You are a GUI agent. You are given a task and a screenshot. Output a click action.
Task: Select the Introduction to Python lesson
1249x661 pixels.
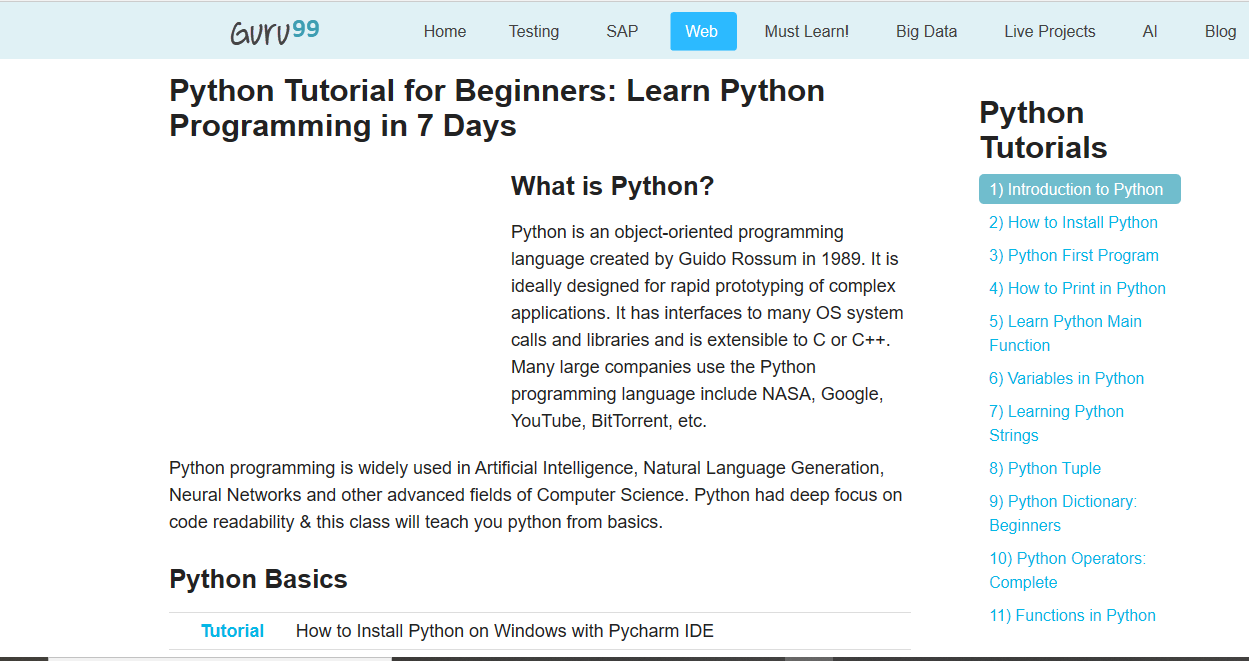point(1079,188)
